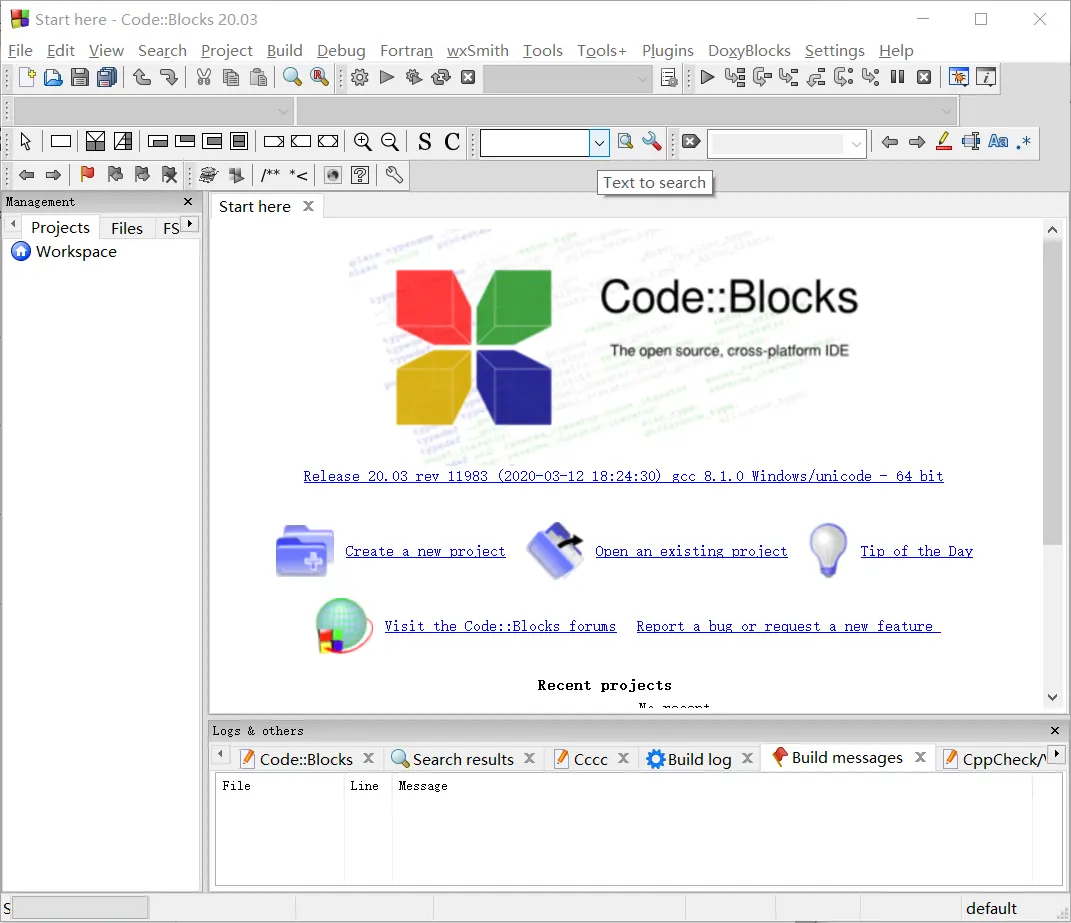Click in the text to search field
The height and width of the screenshot is (923, 1071).
pyautogui.click(x=535, y=143)
